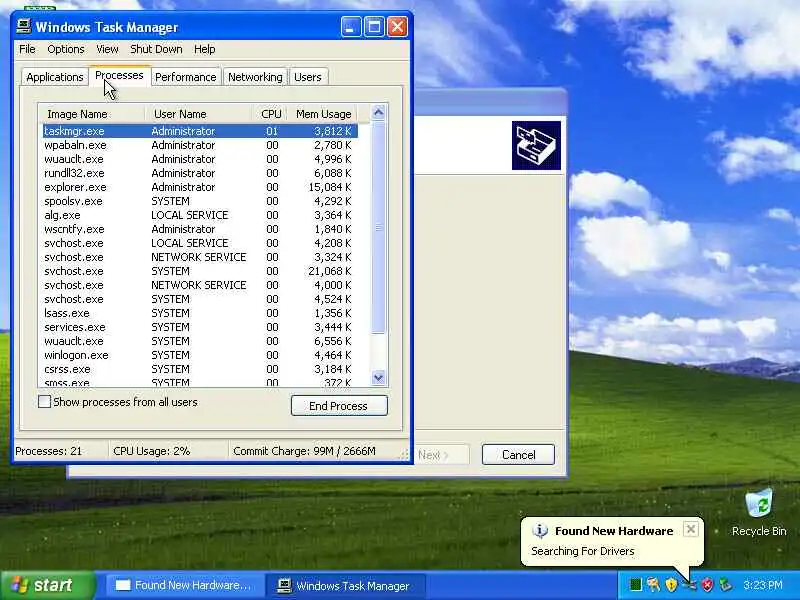800x600 pixels.
Task: Sort by CPU column header
Action: tap(270, 114)
